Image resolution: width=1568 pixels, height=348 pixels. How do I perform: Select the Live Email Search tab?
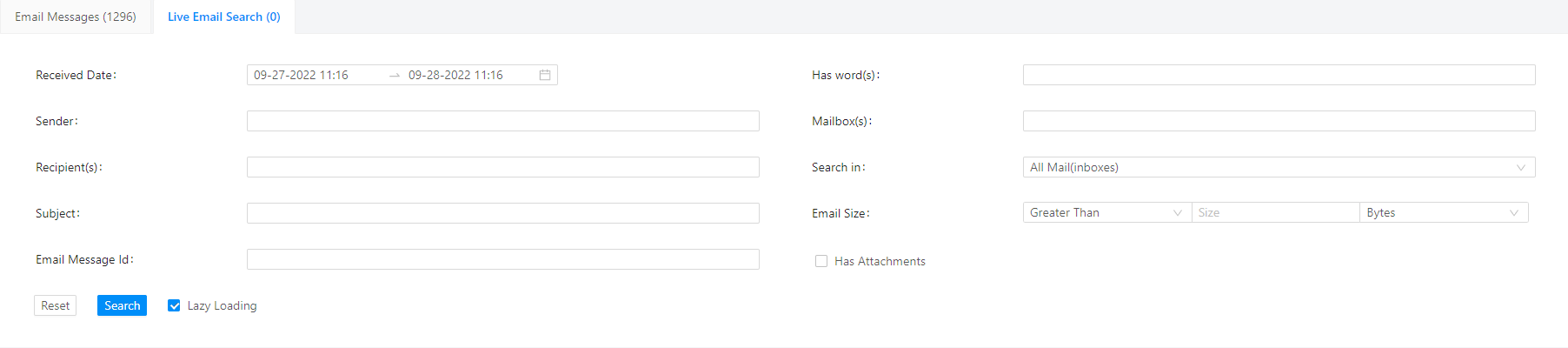pos(224,17)
